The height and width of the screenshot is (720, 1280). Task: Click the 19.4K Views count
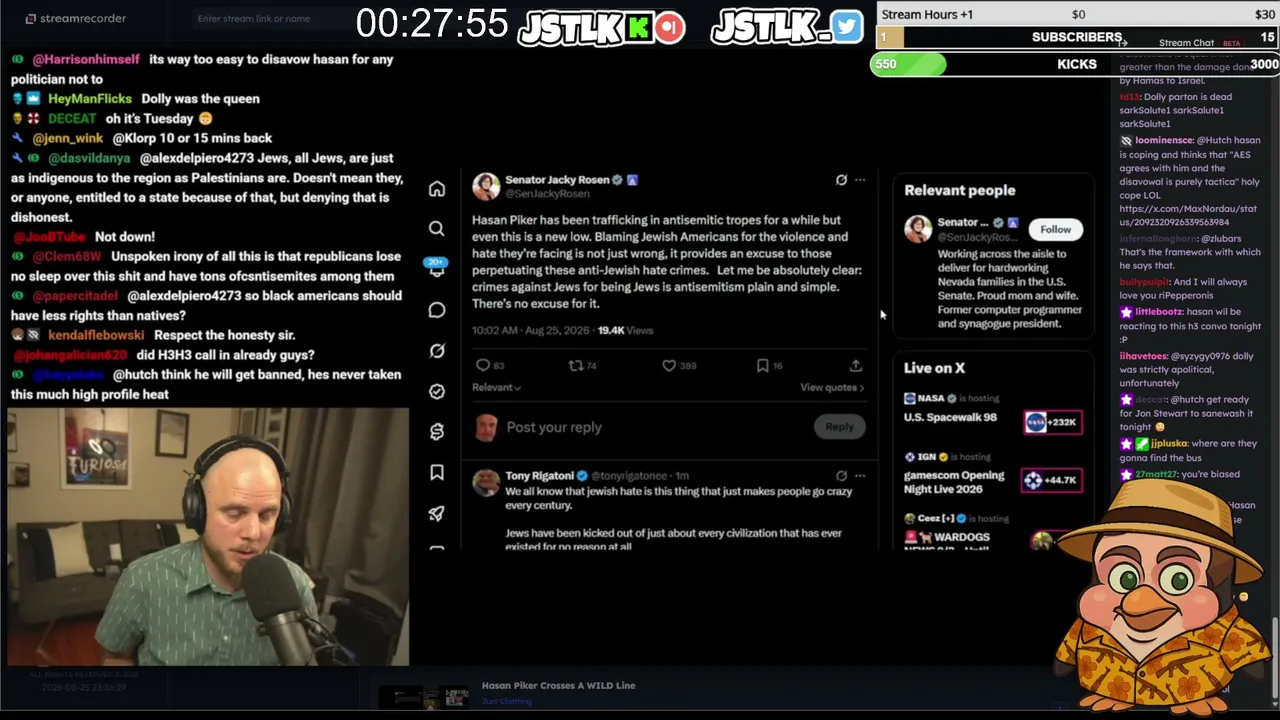[x=625, y=330]
